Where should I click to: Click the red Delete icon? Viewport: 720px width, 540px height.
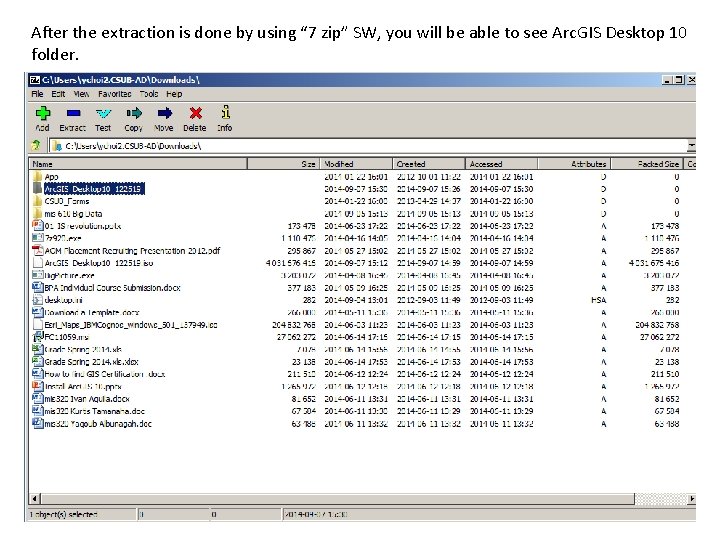click(x=196, y=113)
